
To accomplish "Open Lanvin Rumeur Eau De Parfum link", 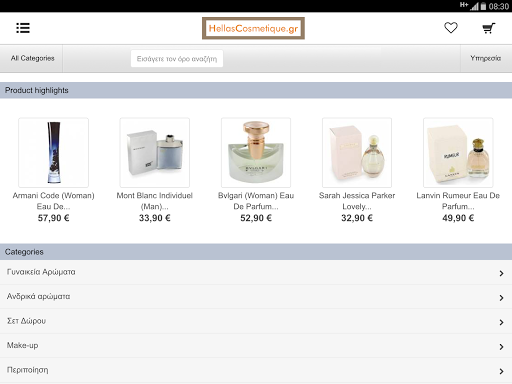I will click(x=458, y=201).
